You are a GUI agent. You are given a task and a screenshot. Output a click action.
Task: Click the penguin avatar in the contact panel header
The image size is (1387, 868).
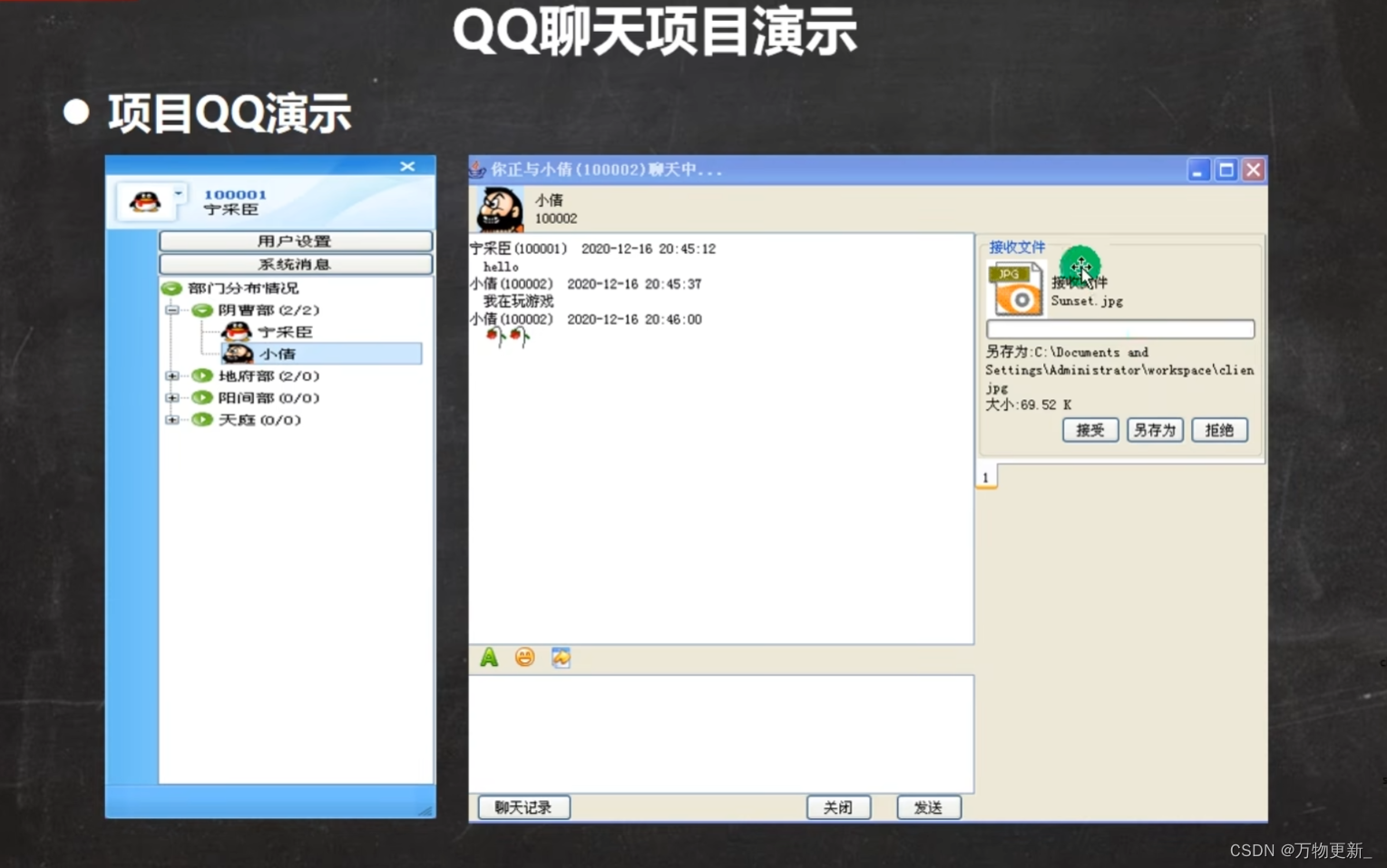coord(145,201)
